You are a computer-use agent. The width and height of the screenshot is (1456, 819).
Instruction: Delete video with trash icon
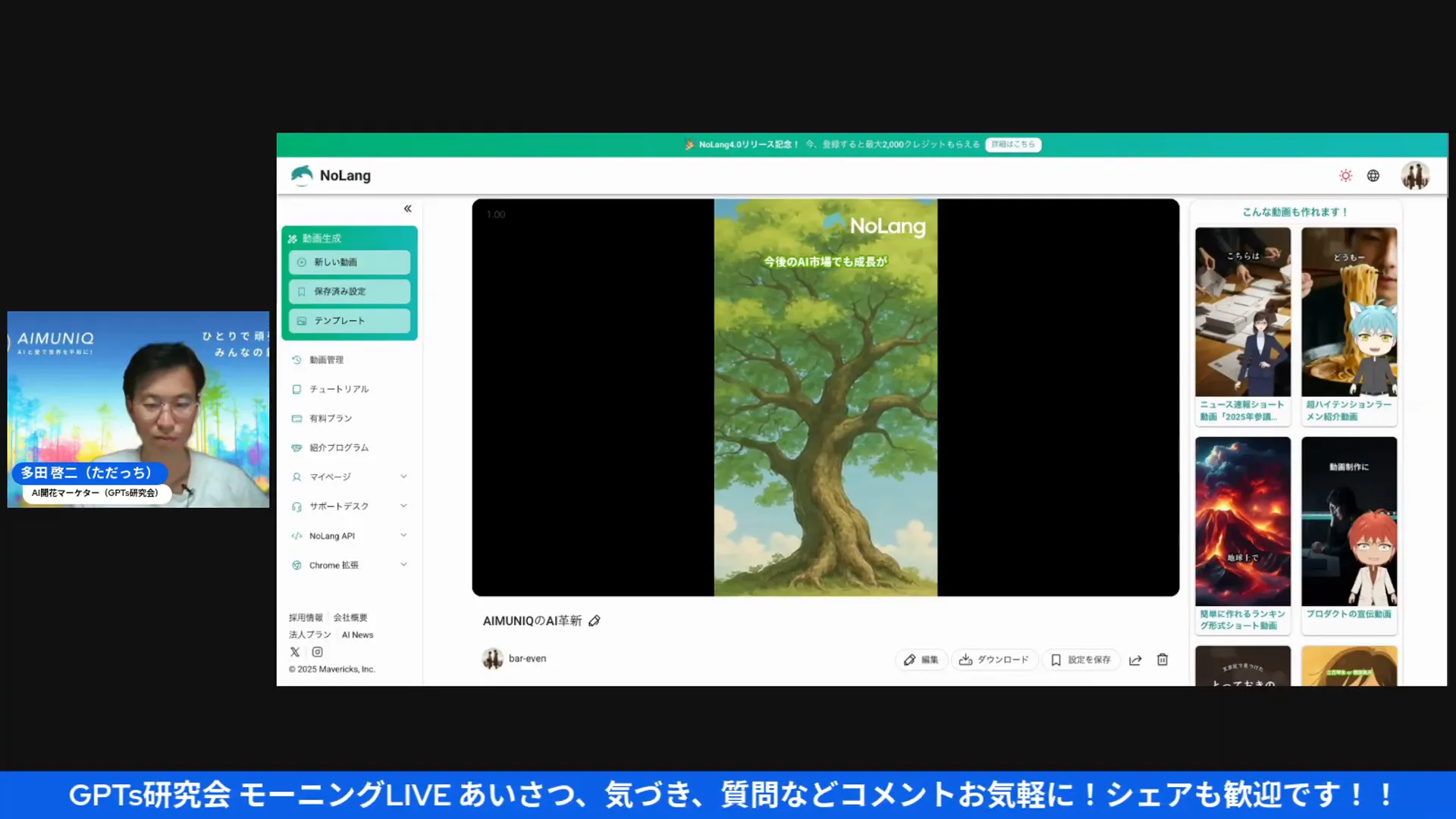1163,660
